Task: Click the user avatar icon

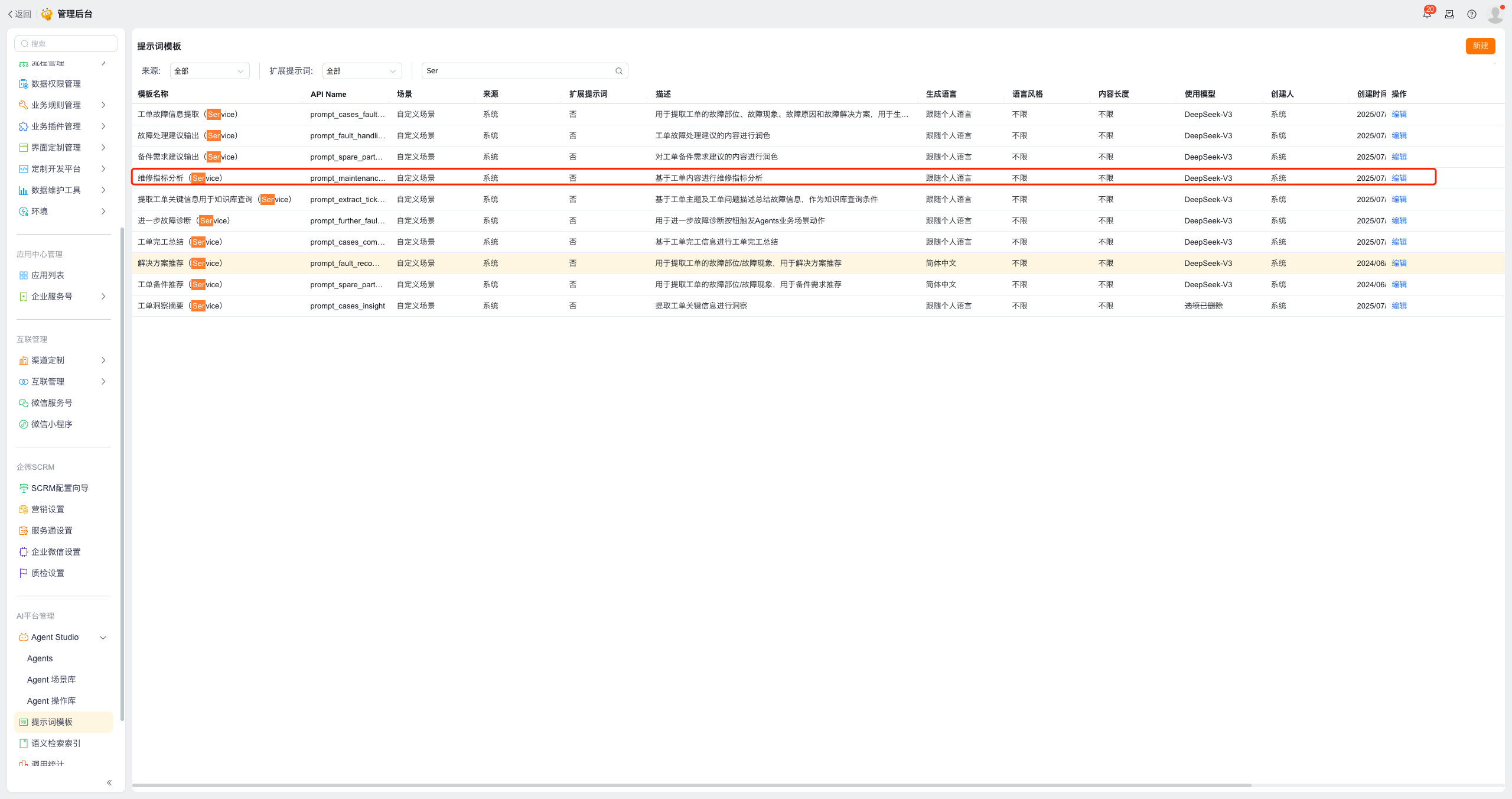Action: click(x=1495, y=14)
